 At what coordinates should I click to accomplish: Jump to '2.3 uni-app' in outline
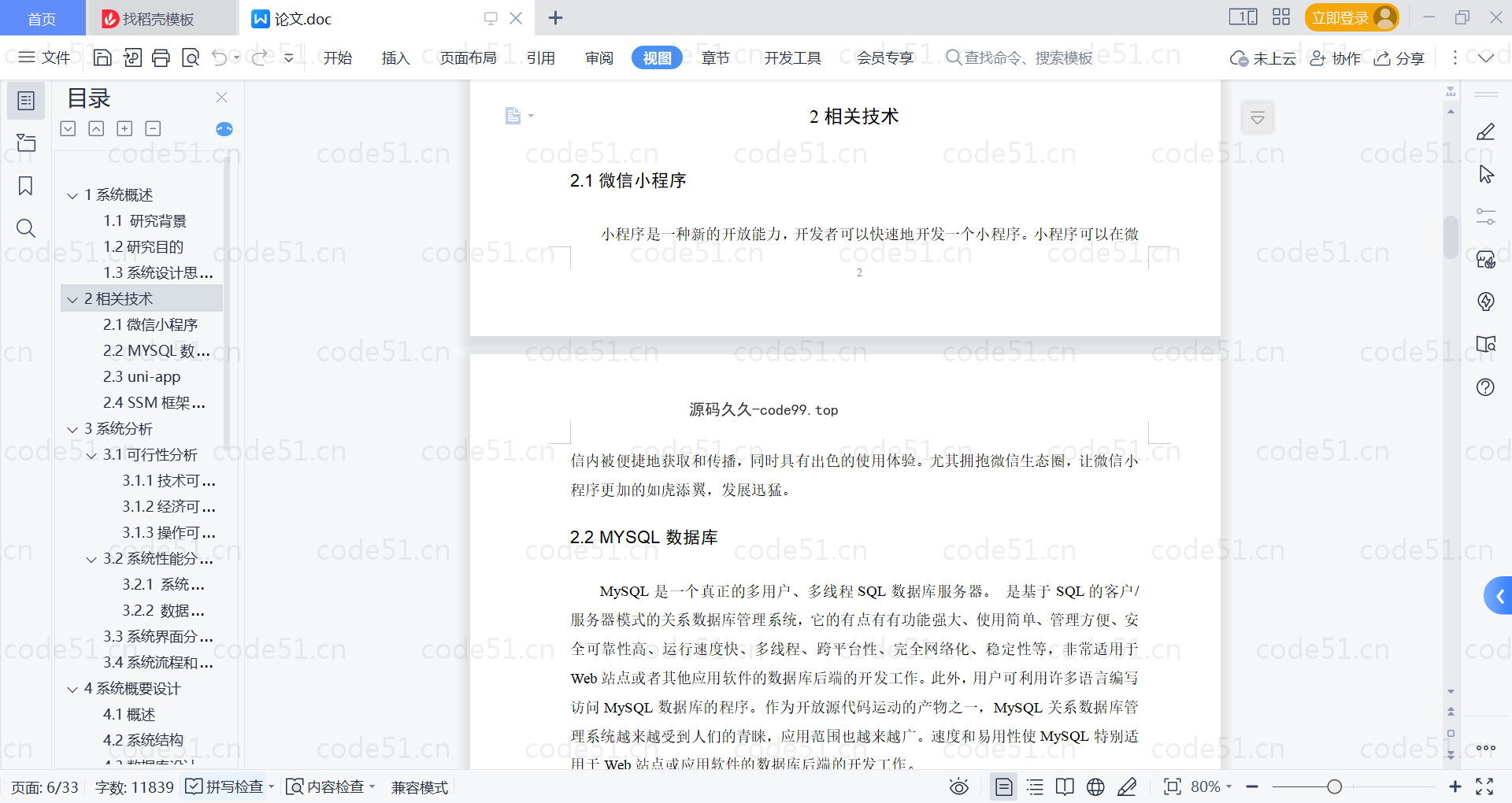click(x=142, y=377)
